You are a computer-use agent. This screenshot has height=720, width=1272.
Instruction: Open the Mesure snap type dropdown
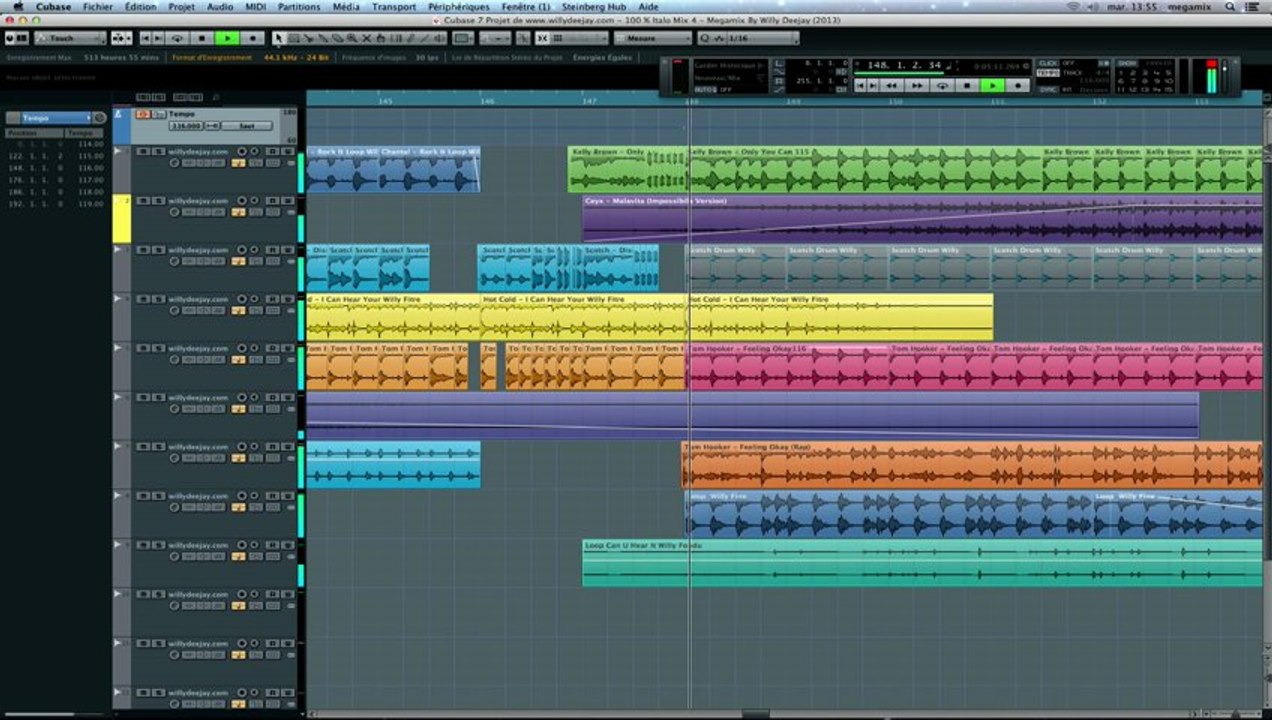coord(652,38)
